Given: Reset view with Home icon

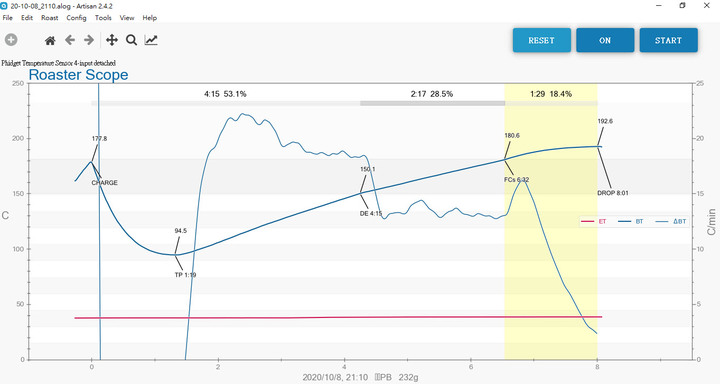Looking at the screenshot, I should [50, 40].
